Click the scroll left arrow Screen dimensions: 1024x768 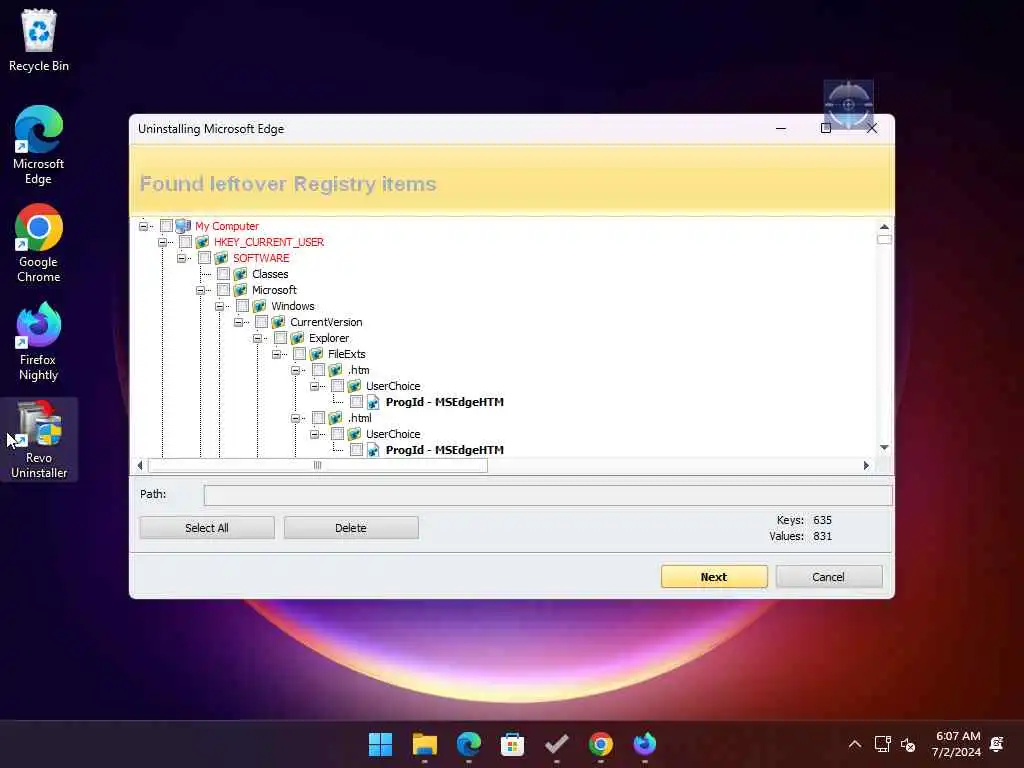[140, 465]
